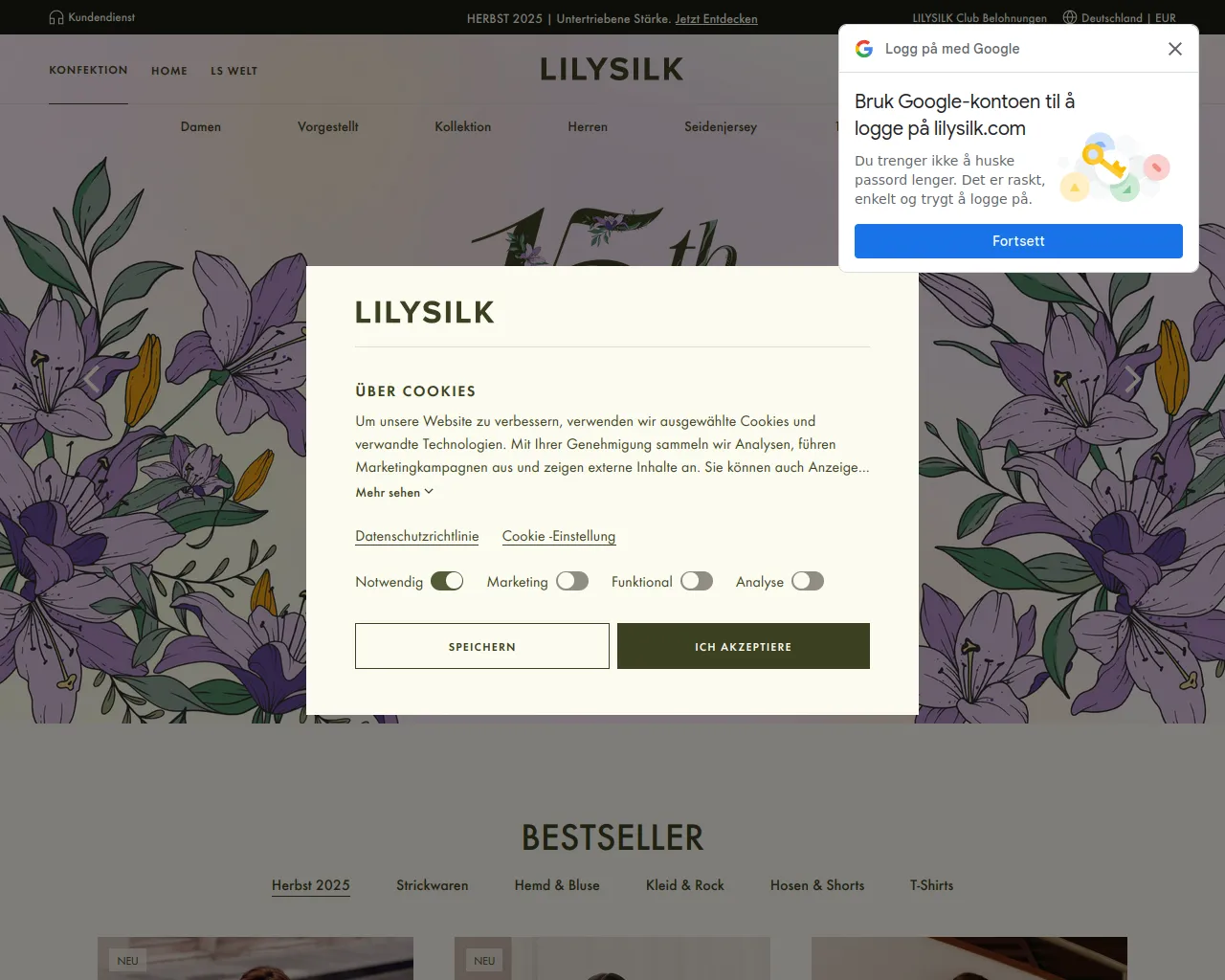Click the ICH AKZEPTIERE button

pos(744,646)
